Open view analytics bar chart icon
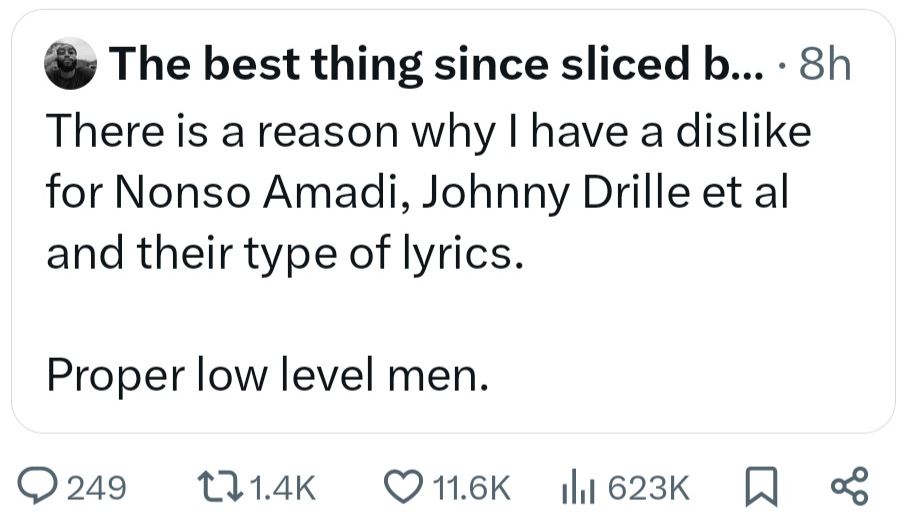903x528 pixels. click(x=576, y=486)
